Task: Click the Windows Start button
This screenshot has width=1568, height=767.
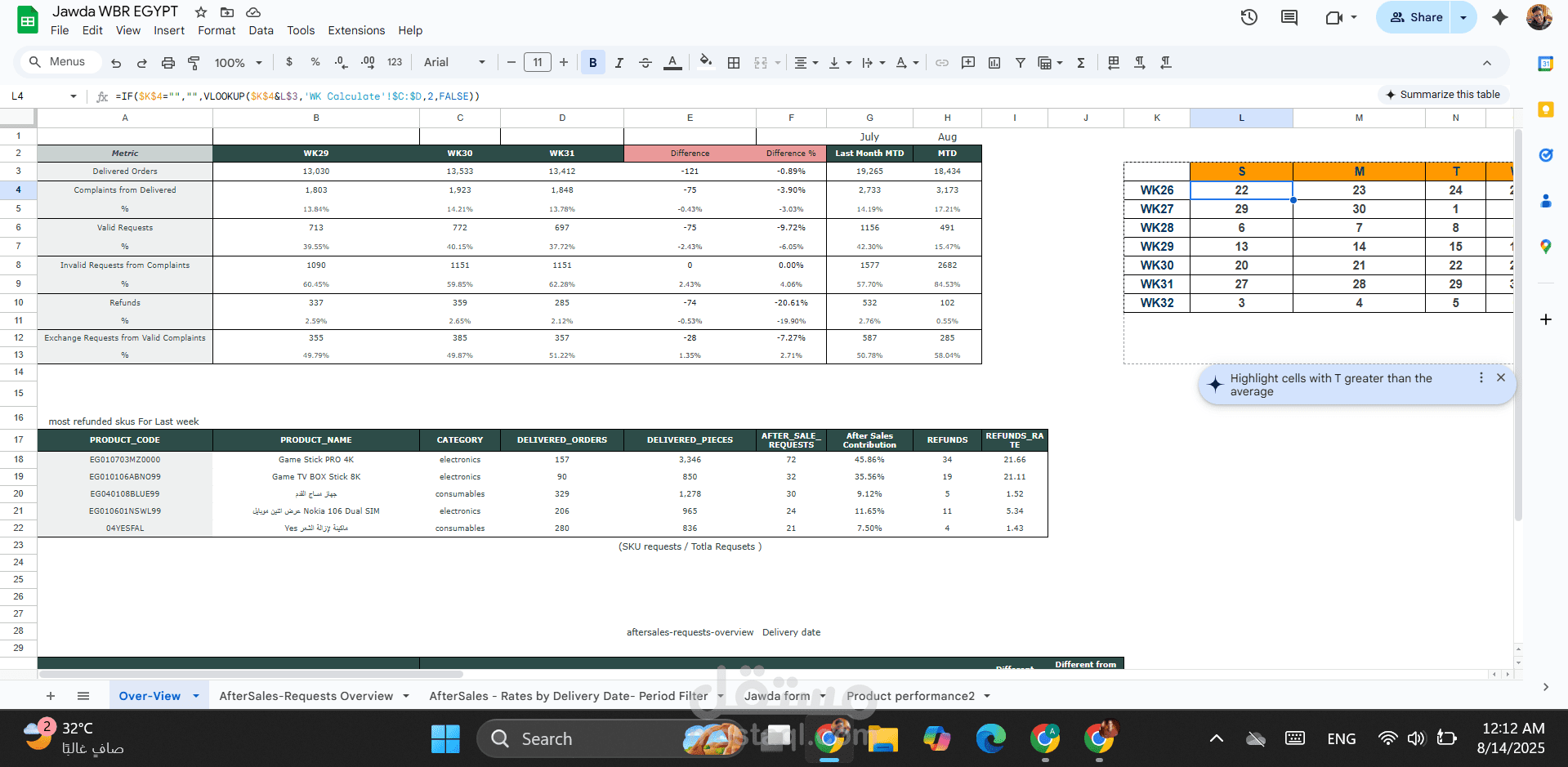Action: (445, 739)
